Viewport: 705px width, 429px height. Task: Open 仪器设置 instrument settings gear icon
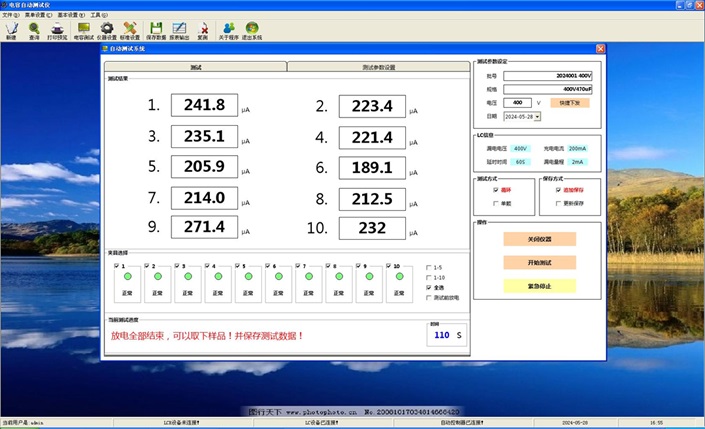coord(108,29)
